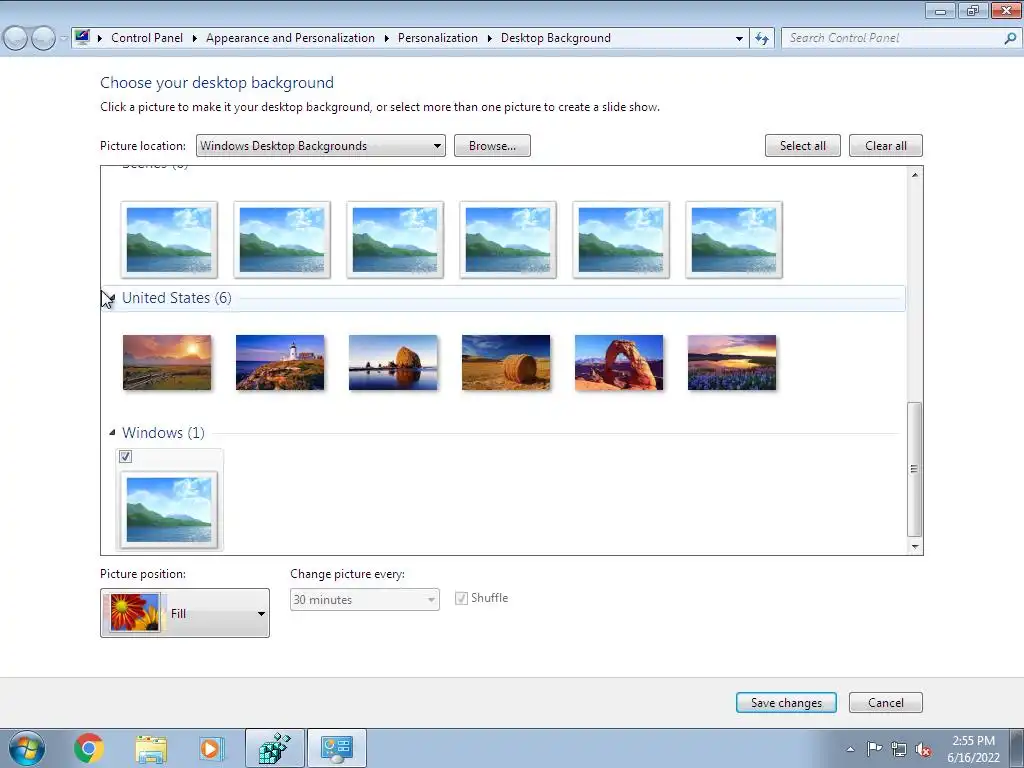
Task: Click the Browse... button
Action: pos(492,146)
